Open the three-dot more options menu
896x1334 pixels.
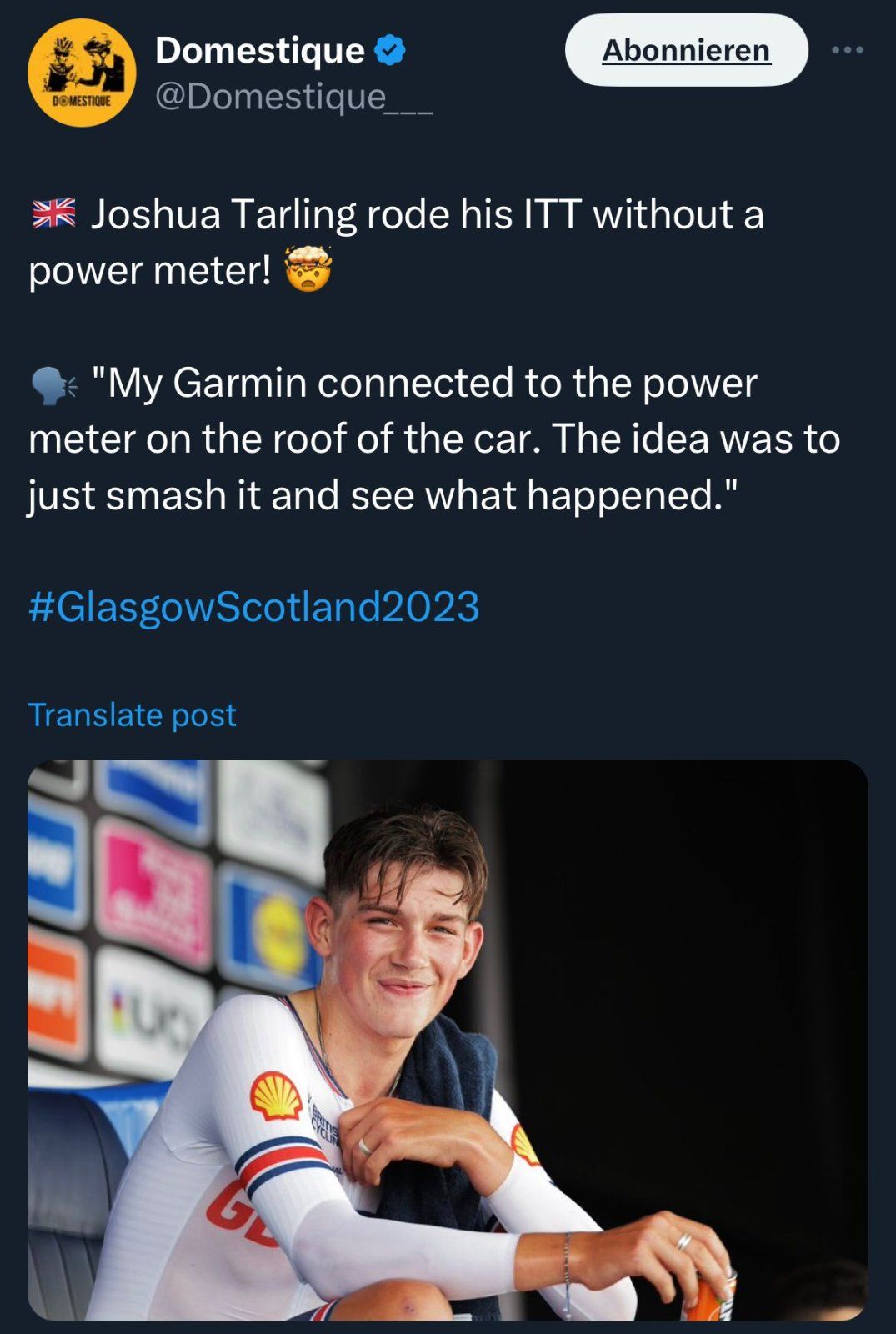pos(848,51)
